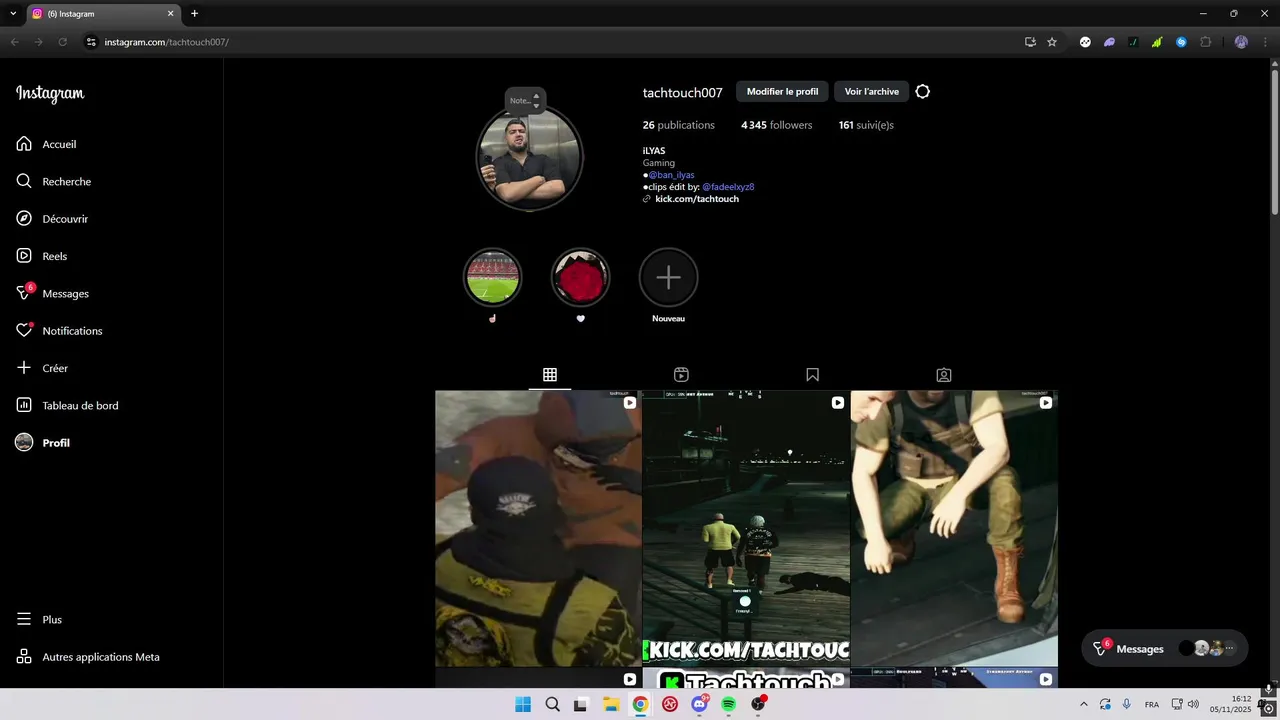Open the Chrome three-dot menu
This screenshot has height=720, width=1280.
click(1264, 42)
